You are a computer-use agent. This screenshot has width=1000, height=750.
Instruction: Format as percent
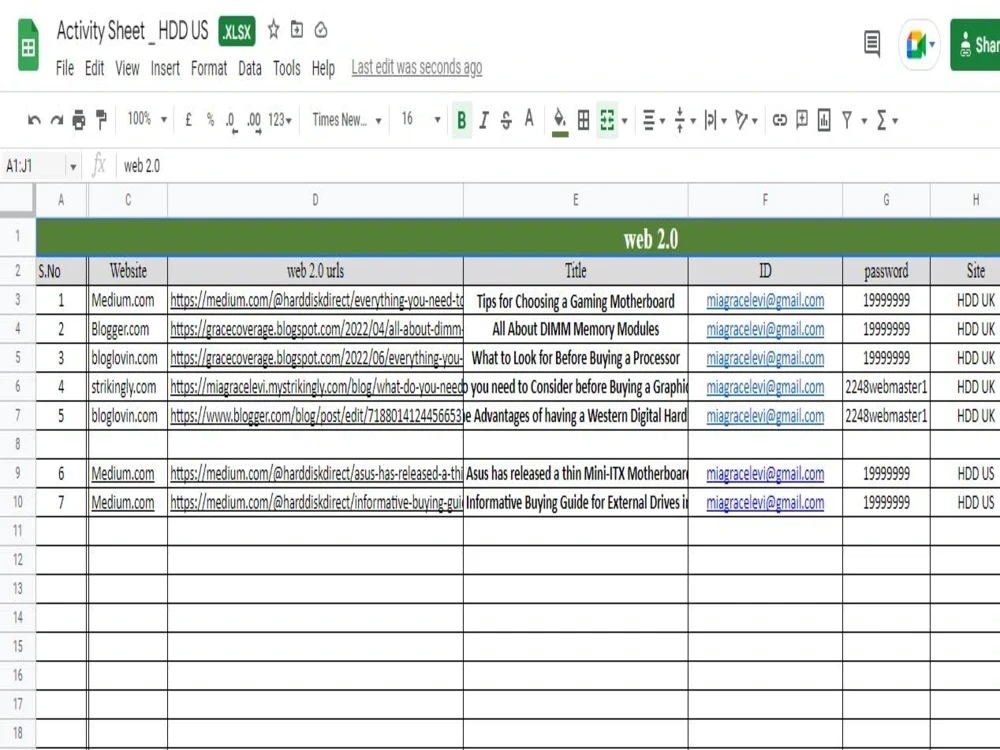(x=210, y=119)
